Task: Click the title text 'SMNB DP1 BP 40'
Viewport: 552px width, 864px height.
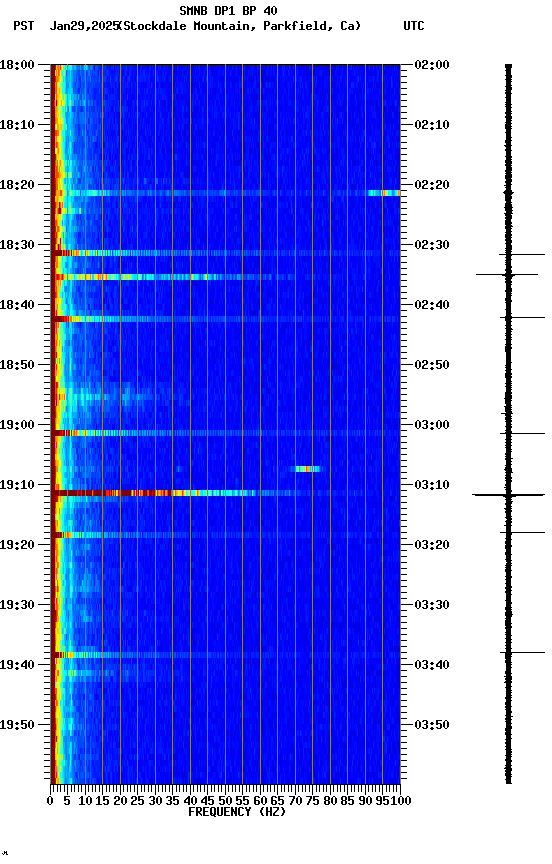Action: pyautogui.click(x=228, y=10)
